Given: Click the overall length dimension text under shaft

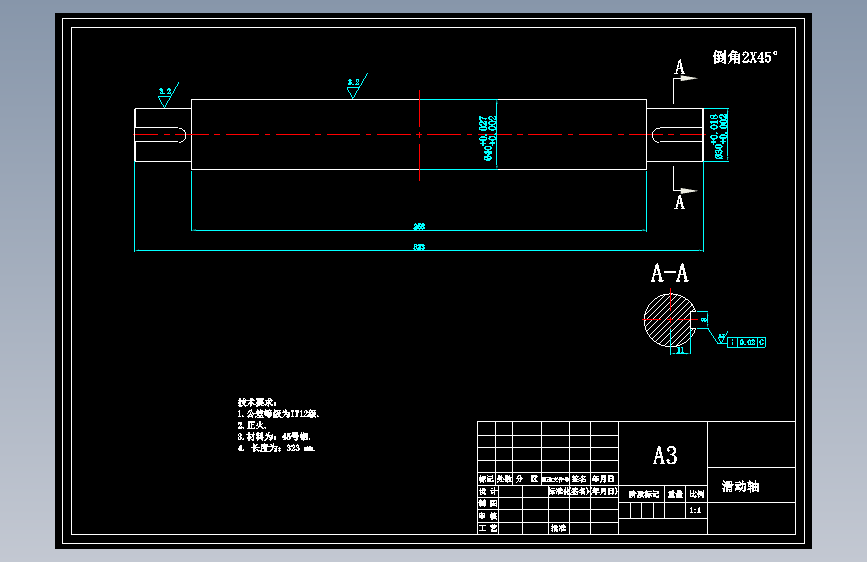Looking at the screenshot, I should click(419, 247).
